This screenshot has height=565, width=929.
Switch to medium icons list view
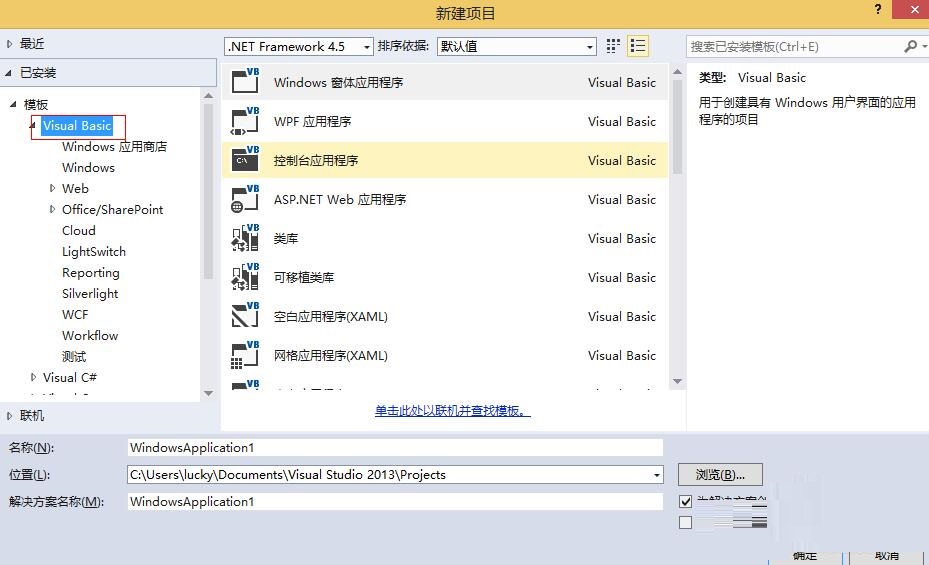tap(638, 46)
